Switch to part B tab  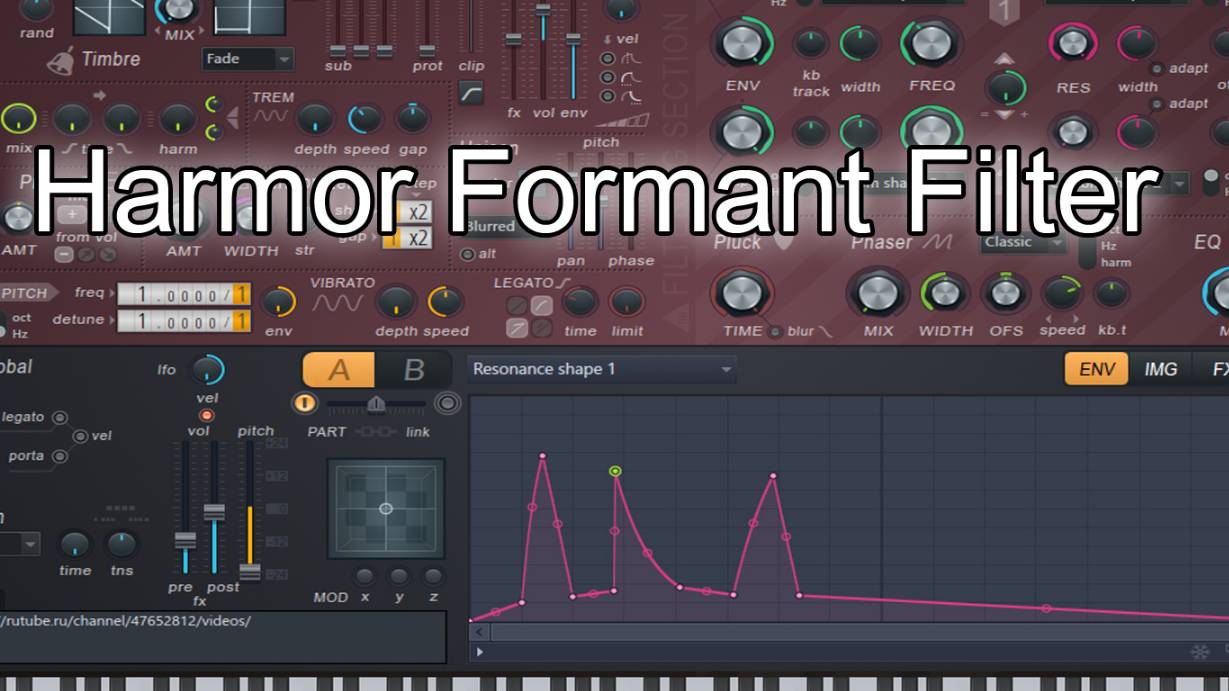[413, 370]
